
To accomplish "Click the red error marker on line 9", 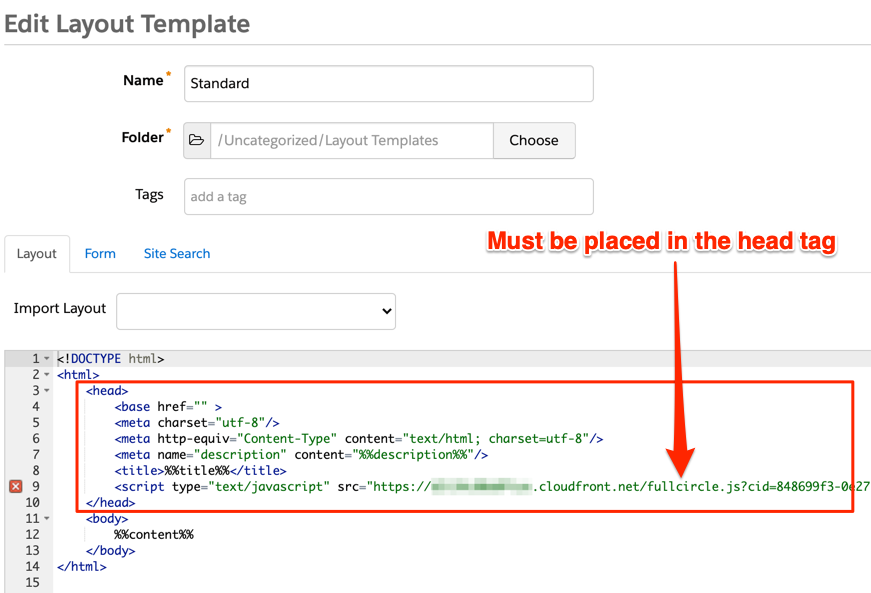I will click(x=16, y=486).
